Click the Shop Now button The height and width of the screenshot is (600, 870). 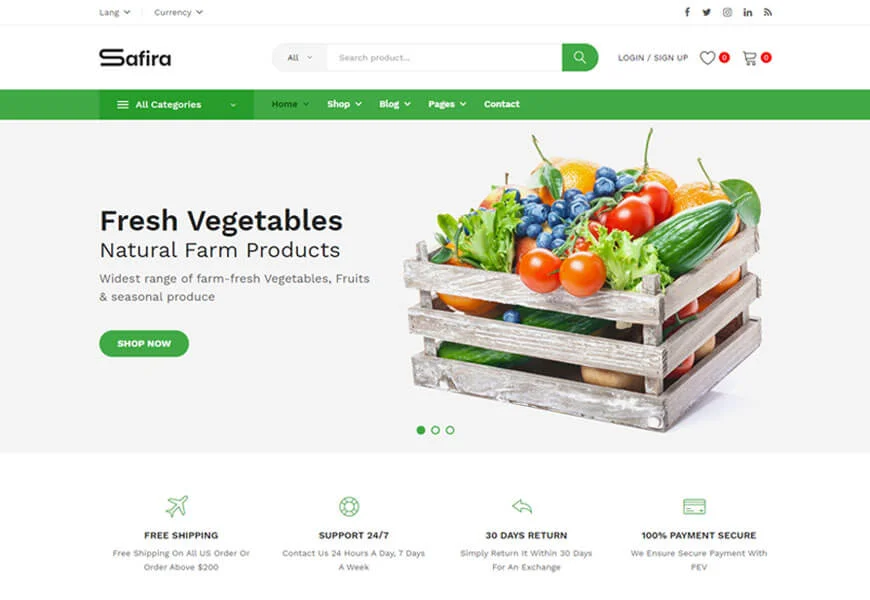pyautogui.click(x=144, y=344)
